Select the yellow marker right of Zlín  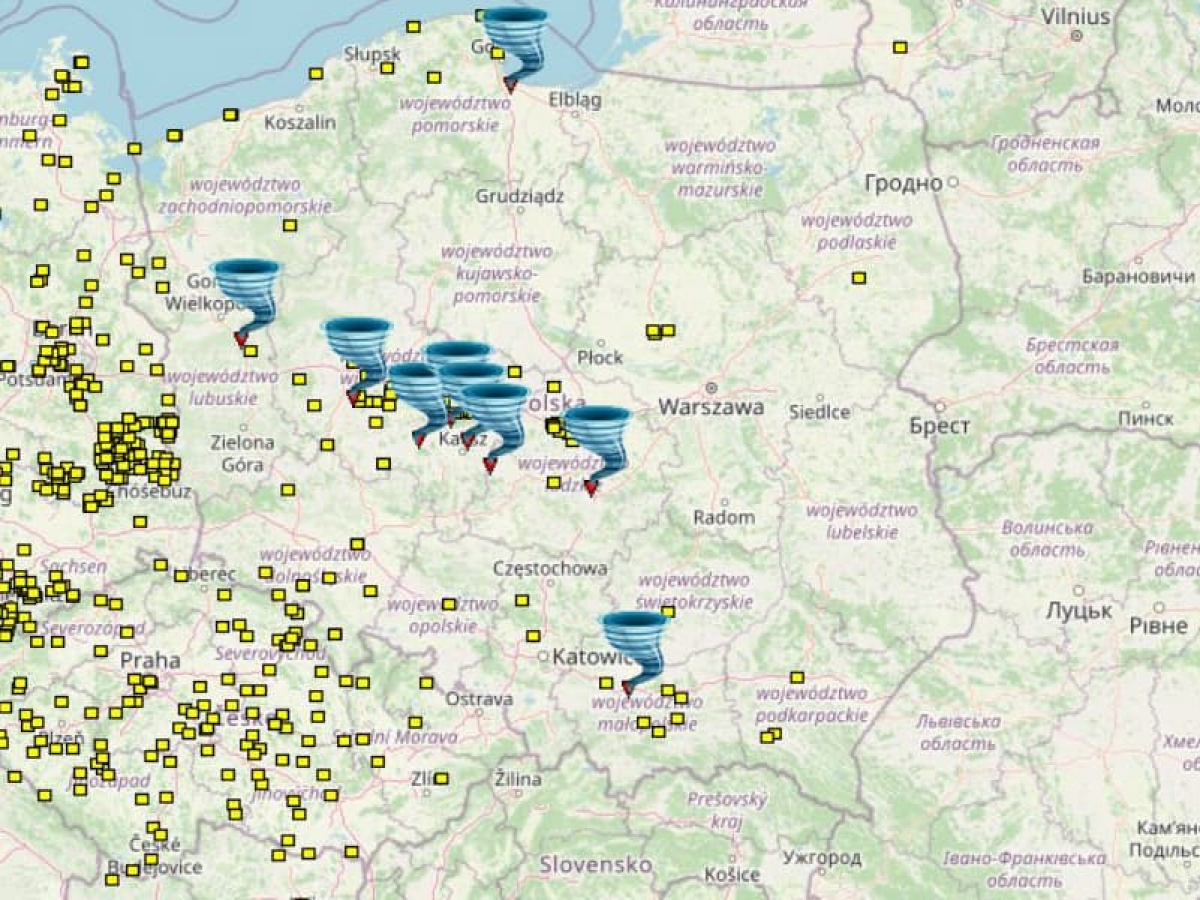point(441,778)
